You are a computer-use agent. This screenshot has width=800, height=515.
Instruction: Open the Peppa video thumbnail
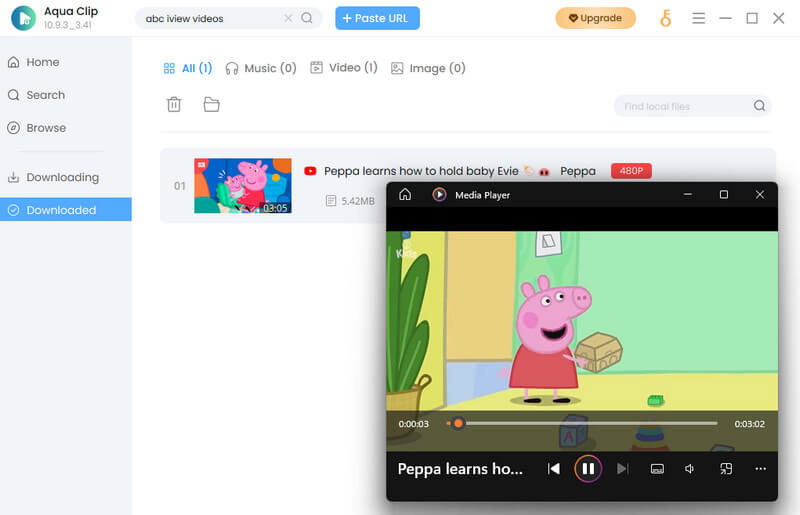243,186
